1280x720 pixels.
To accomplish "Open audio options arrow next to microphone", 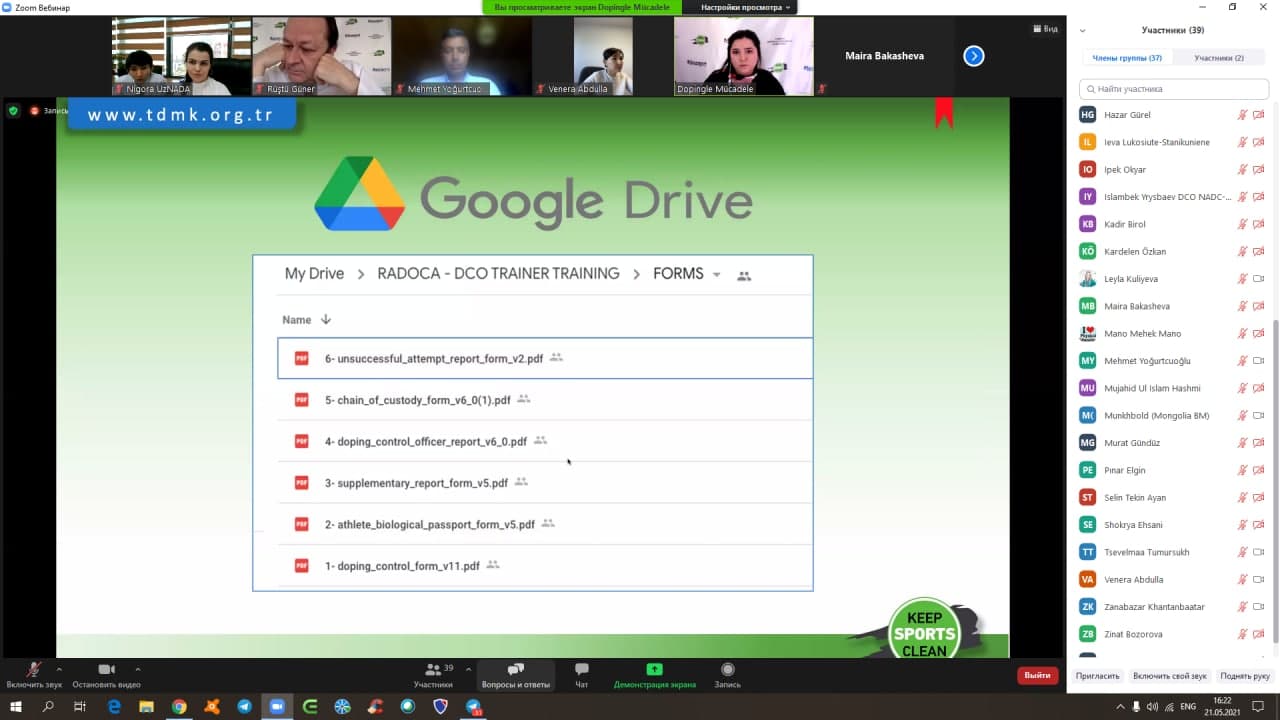I will tap(59, 669).
